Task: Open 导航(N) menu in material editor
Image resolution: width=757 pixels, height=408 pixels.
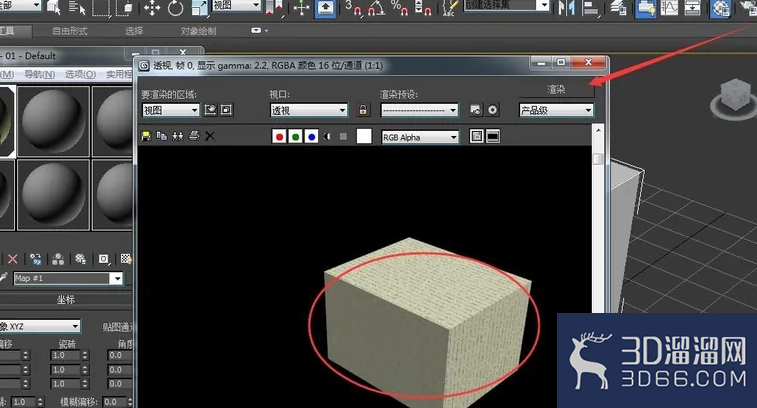Action: [40, 74]
